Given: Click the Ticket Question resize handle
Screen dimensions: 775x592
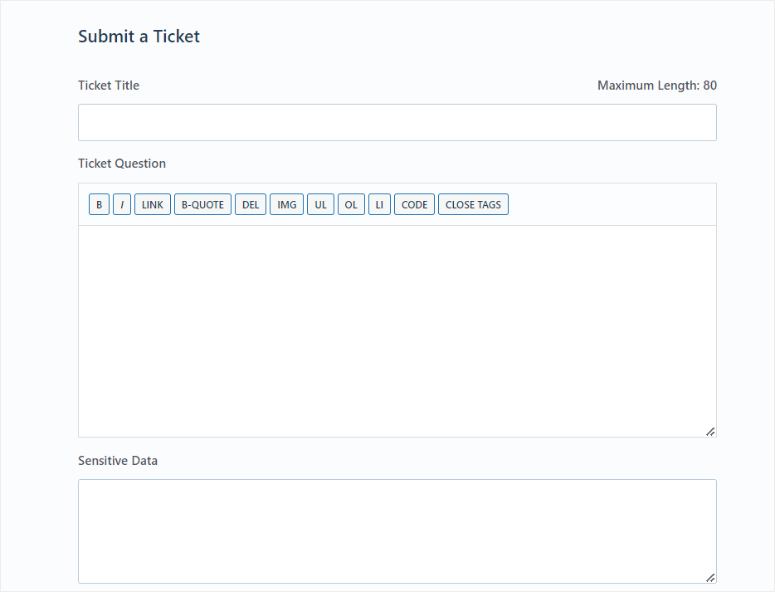Looking at the screenshot, I should coord(710,431).
